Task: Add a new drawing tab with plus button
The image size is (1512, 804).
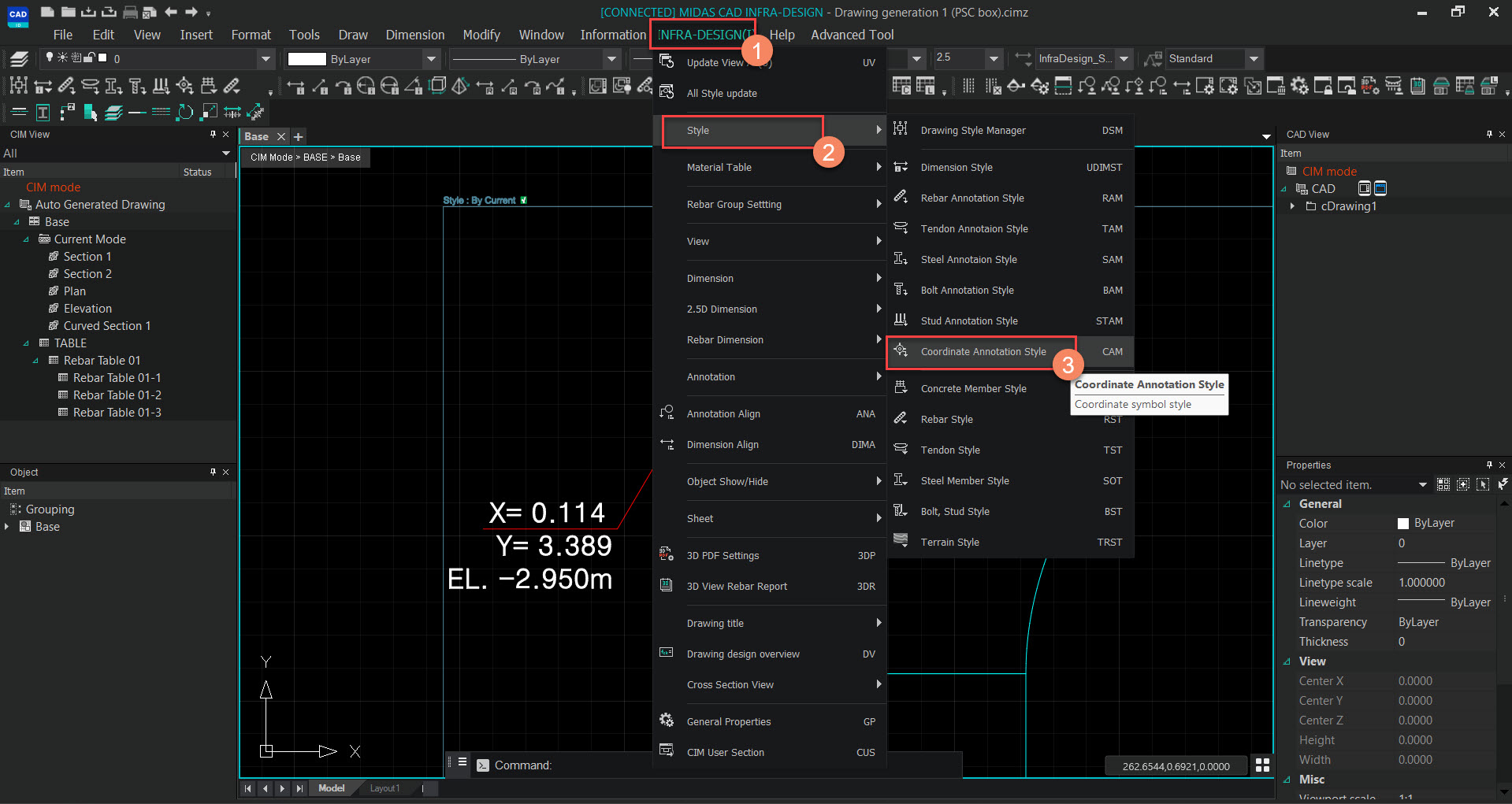Action: [x=299, y=136]
